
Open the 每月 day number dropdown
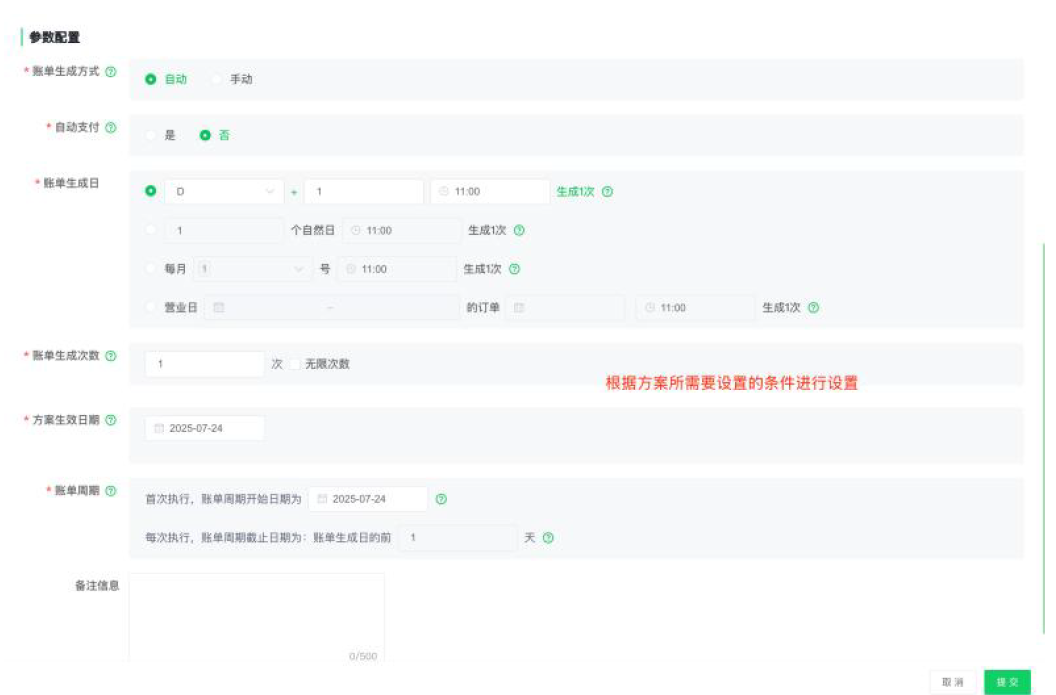251,269
